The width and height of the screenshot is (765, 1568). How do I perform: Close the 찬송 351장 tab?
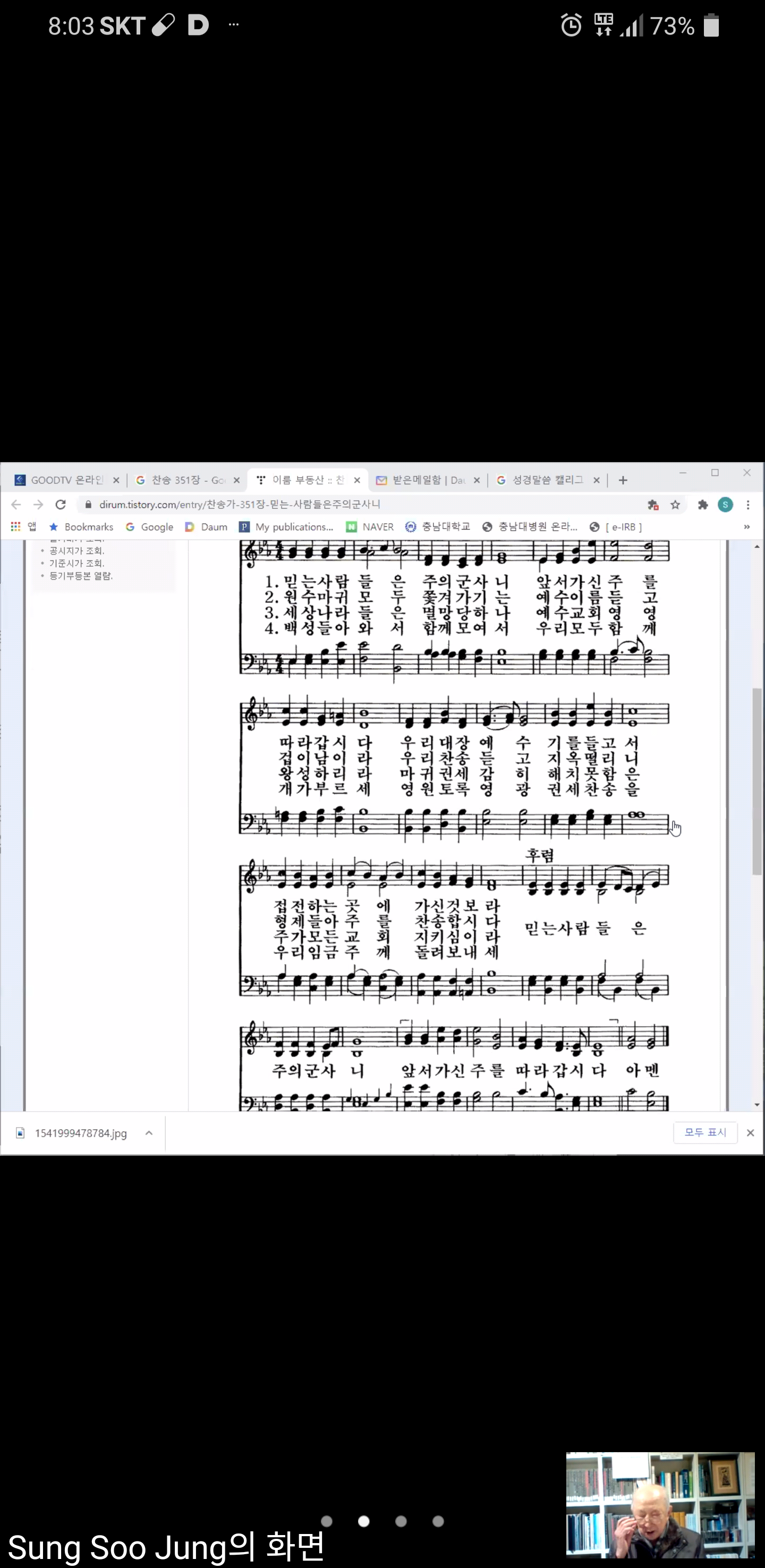(x=237, y=480)
